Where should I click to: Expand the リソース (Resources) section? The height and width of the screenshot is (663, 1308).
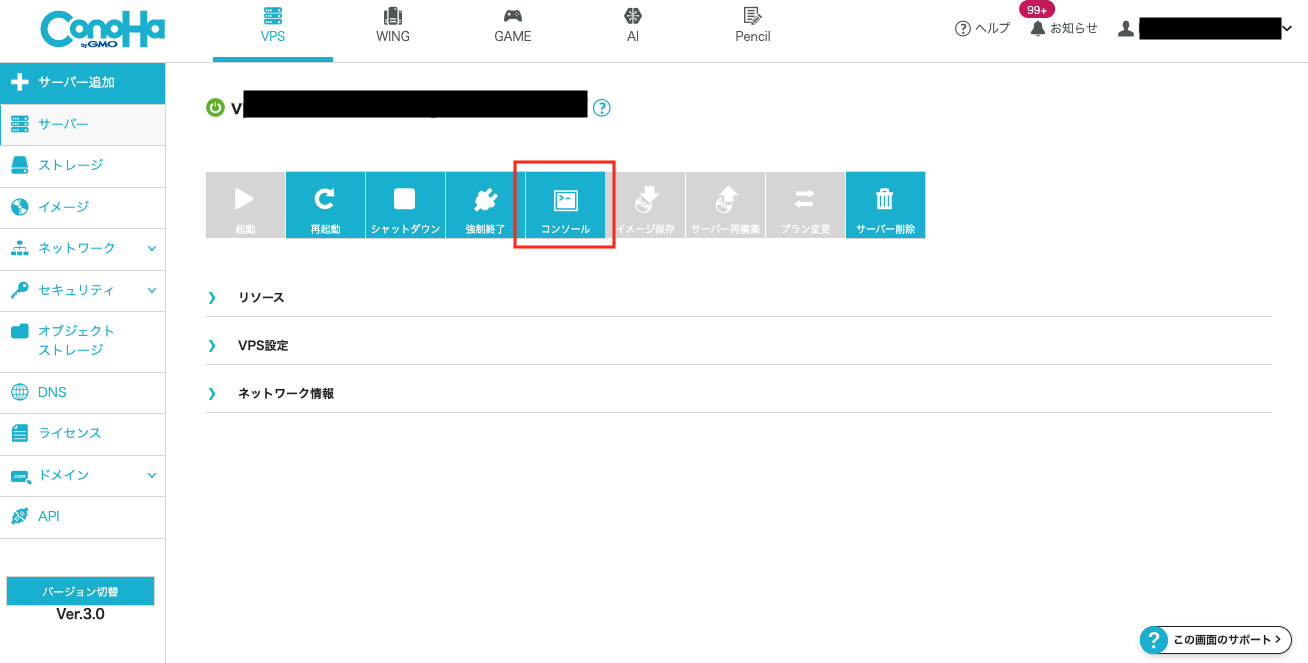coord(261,298)
